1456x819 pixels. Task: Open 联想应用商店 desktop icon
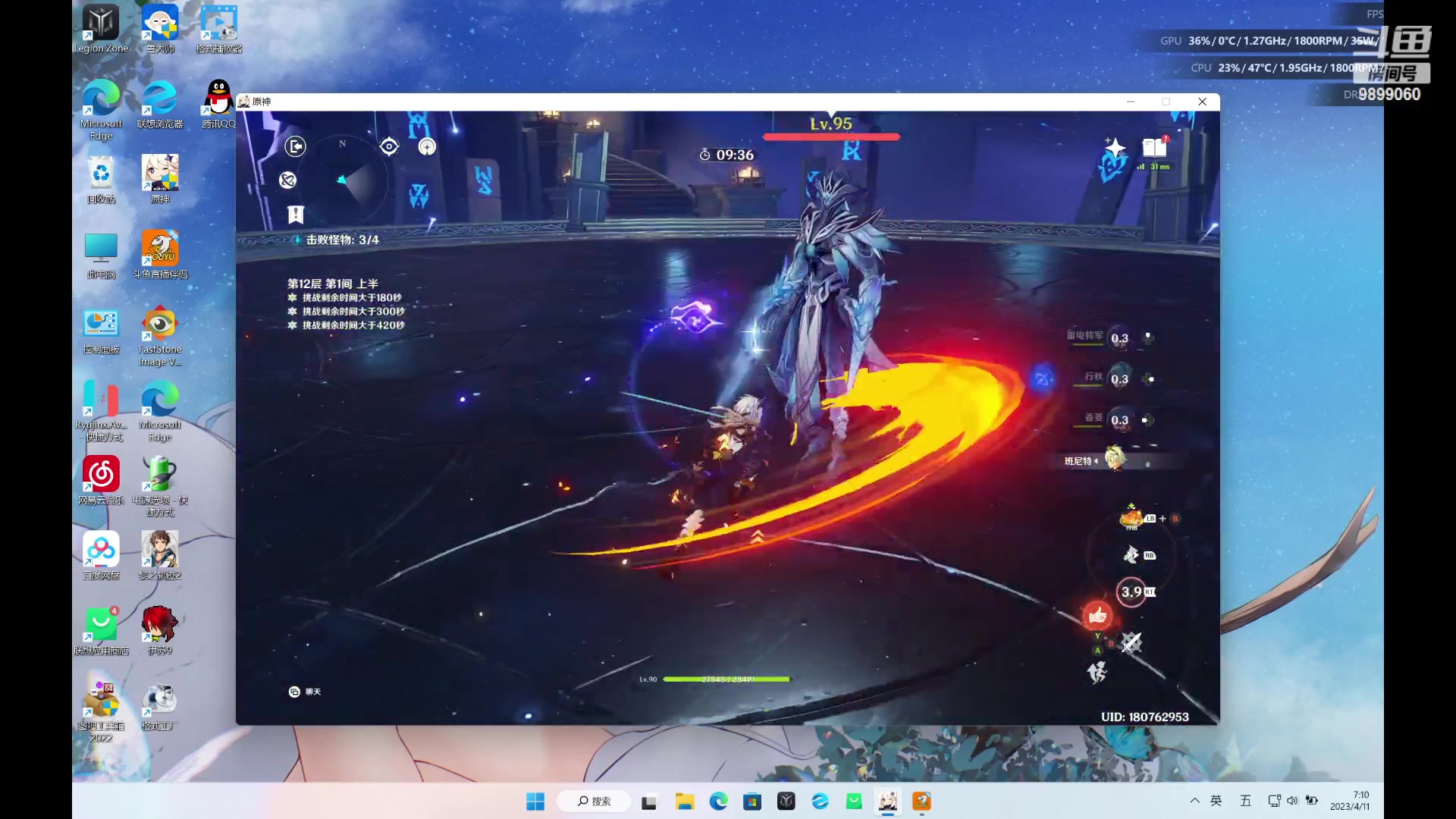pos(101,631)
